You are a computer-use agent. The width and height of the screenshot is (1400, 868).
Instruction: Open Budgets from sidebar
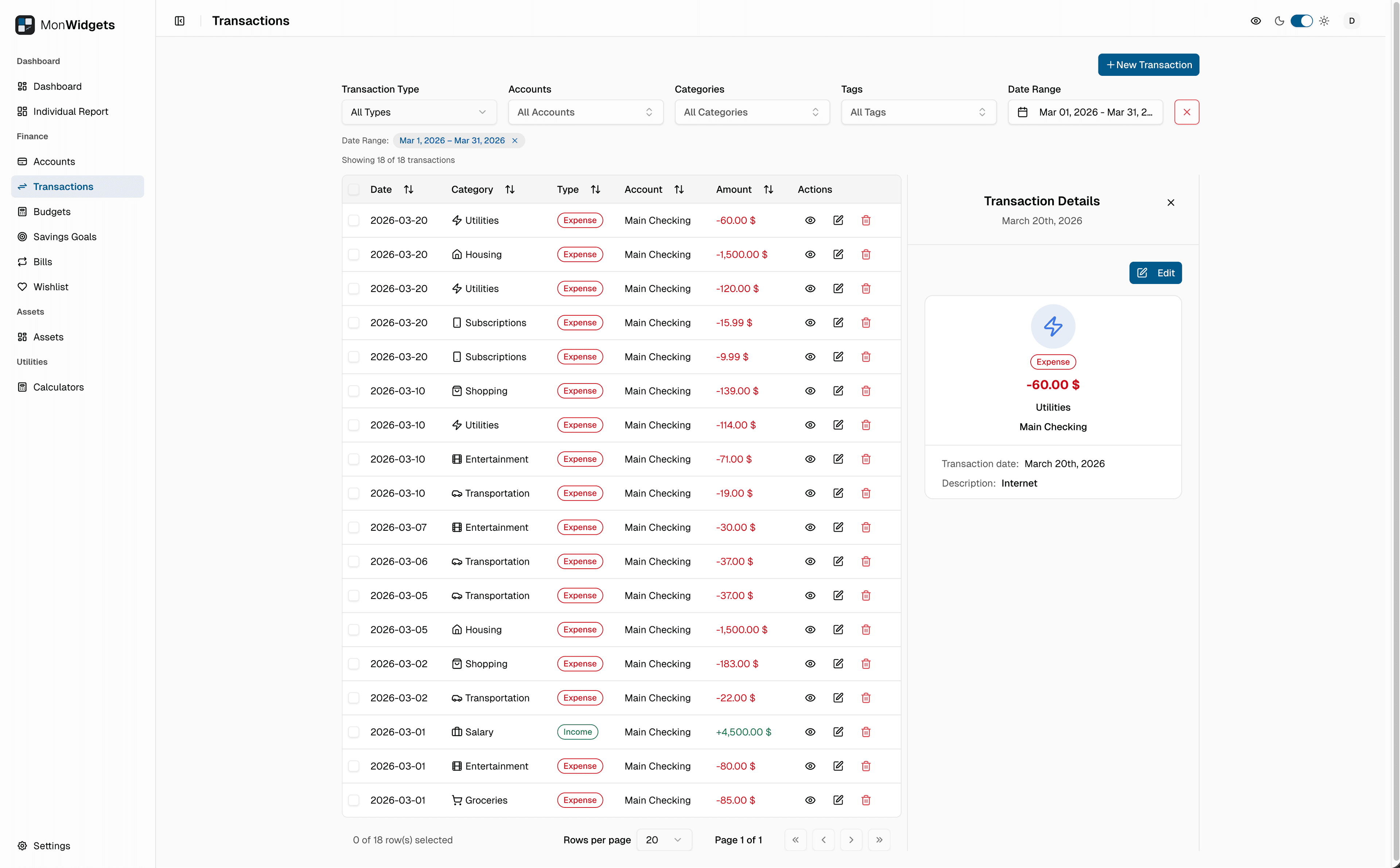coord(78,211)
